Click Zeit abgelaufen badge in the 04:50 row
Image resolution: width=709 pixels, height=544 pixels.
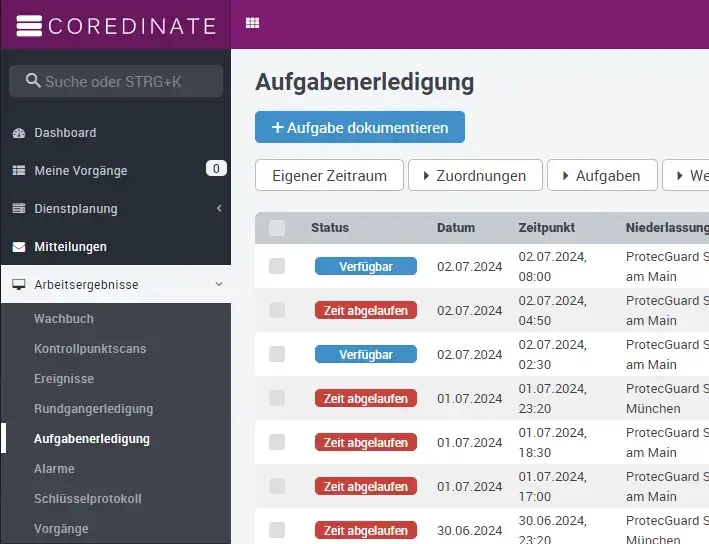366,310
